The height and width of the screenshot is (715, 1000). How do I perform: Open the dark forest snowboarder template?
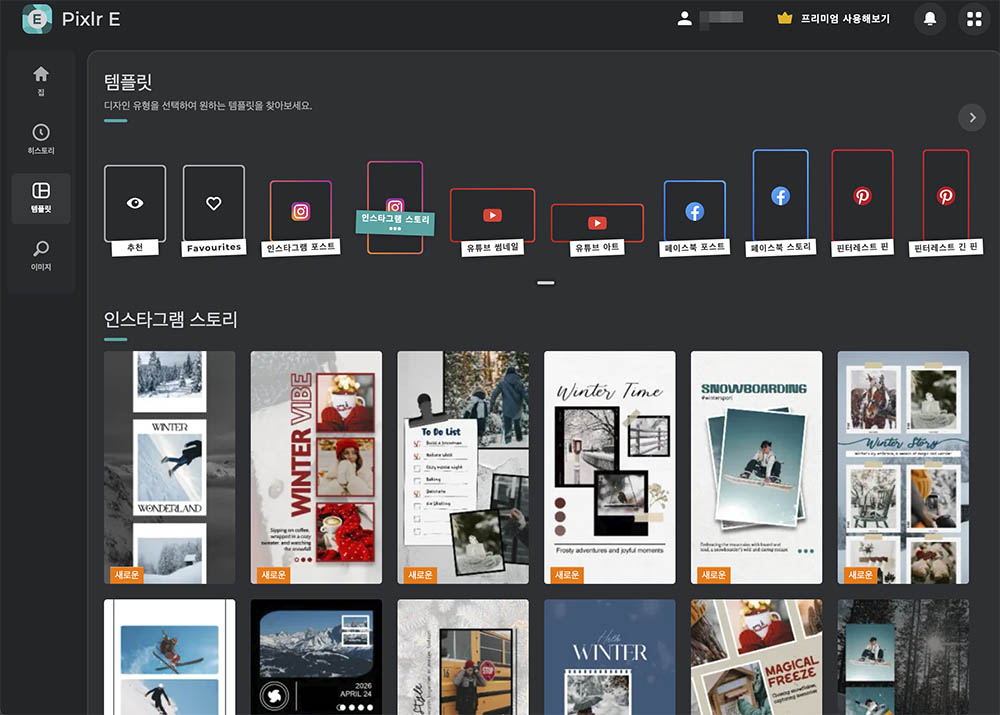[x=903, y=657]
